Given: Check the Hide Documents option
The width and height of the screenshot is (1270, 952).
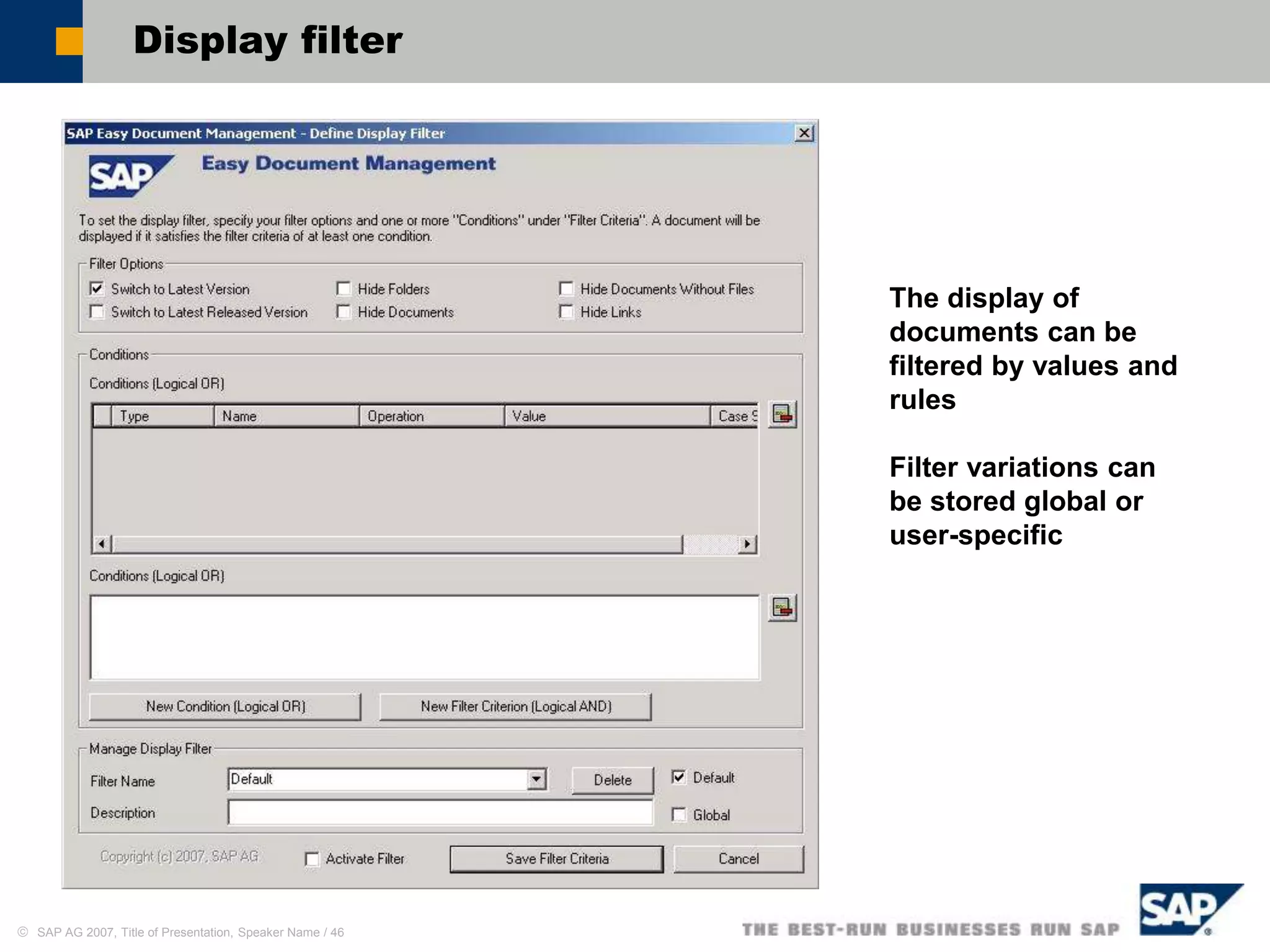Looking at the screenshot, I should (344, 312).
